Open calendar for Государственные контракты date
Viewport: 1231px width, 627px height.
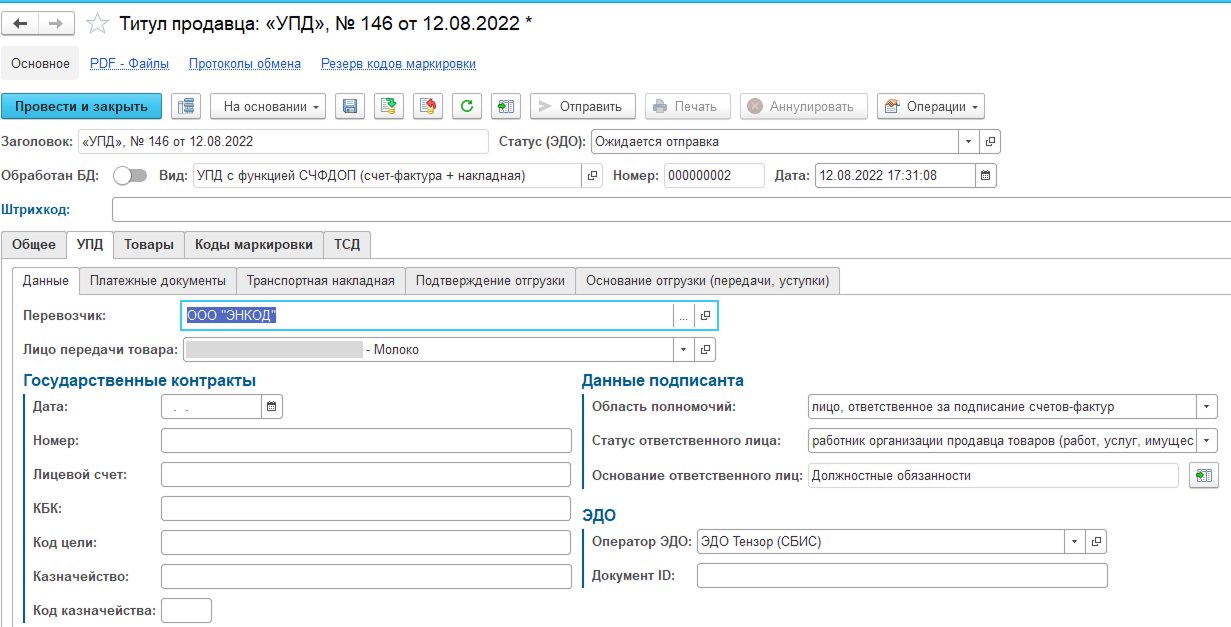(x=272, y=406)
